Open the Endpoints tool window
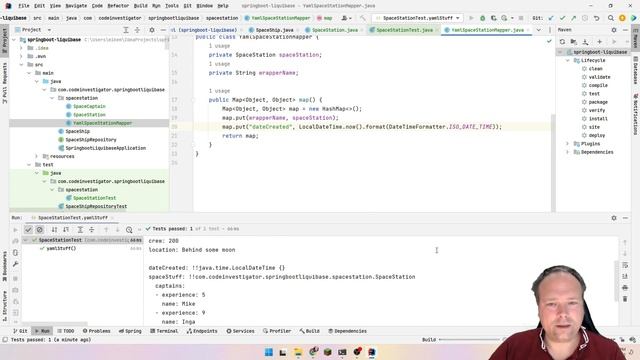The image size is (640, 360). coord(202,331)
